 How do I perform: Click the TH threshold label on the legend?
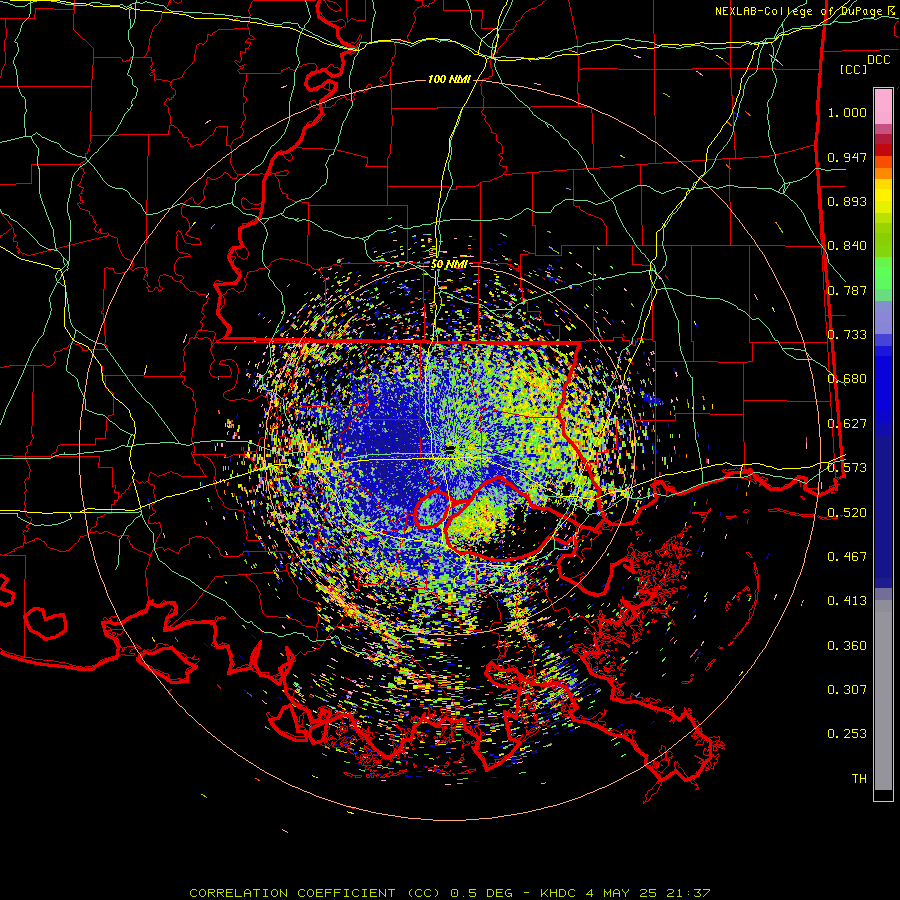click(859, 779)
